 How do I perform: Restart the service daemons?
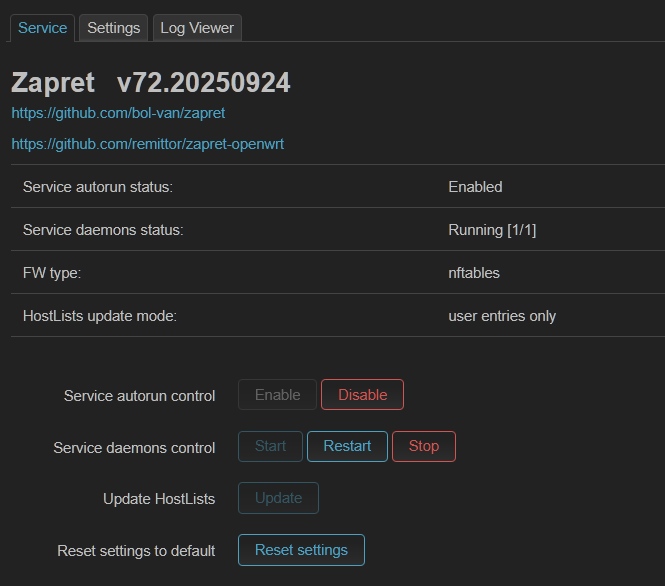pyautogui.click(x=347, y=446)
